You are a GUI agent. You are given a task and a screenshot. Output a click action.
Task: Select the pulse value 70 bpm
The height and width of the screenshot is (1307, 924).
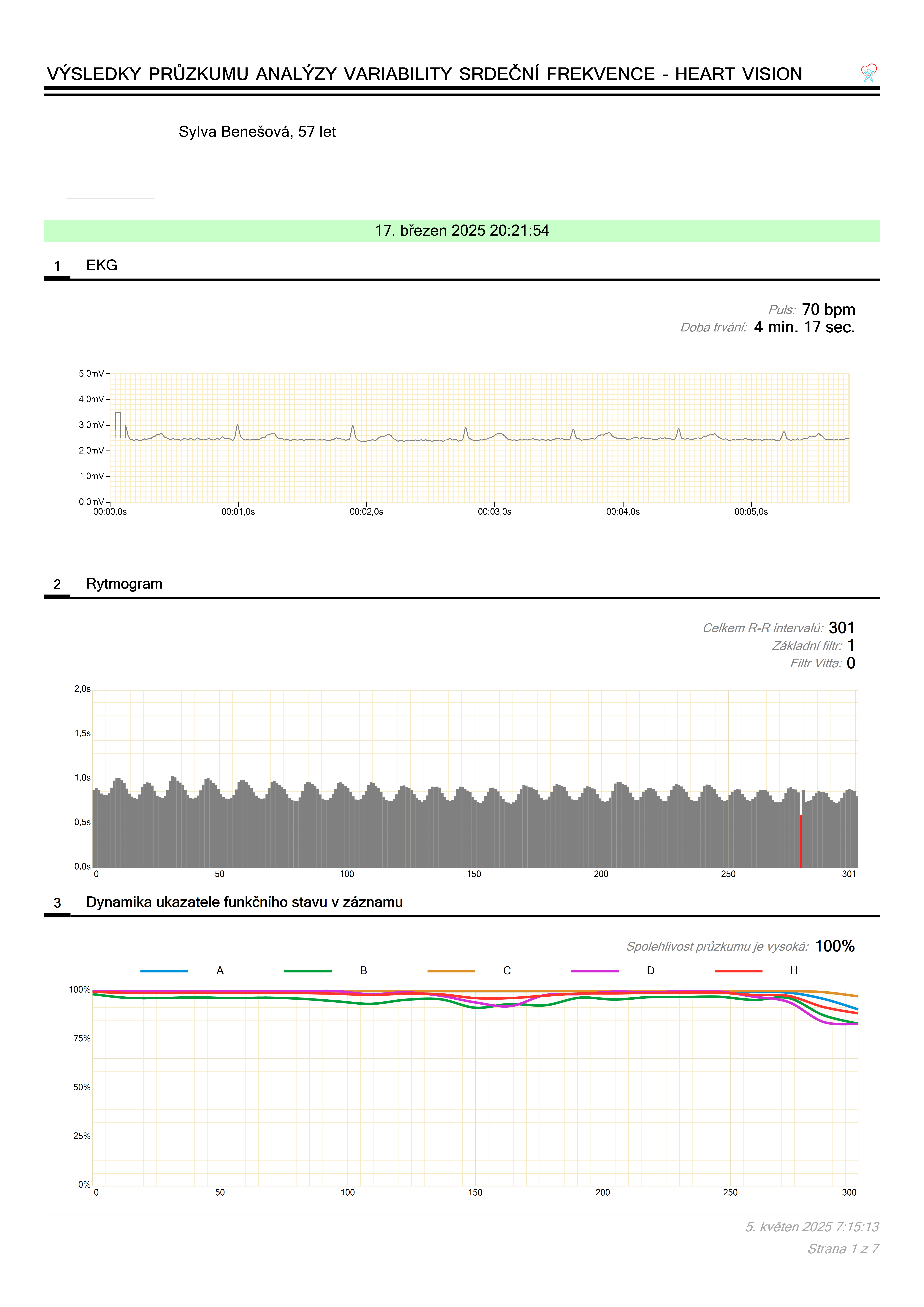(x=828, y=310)
